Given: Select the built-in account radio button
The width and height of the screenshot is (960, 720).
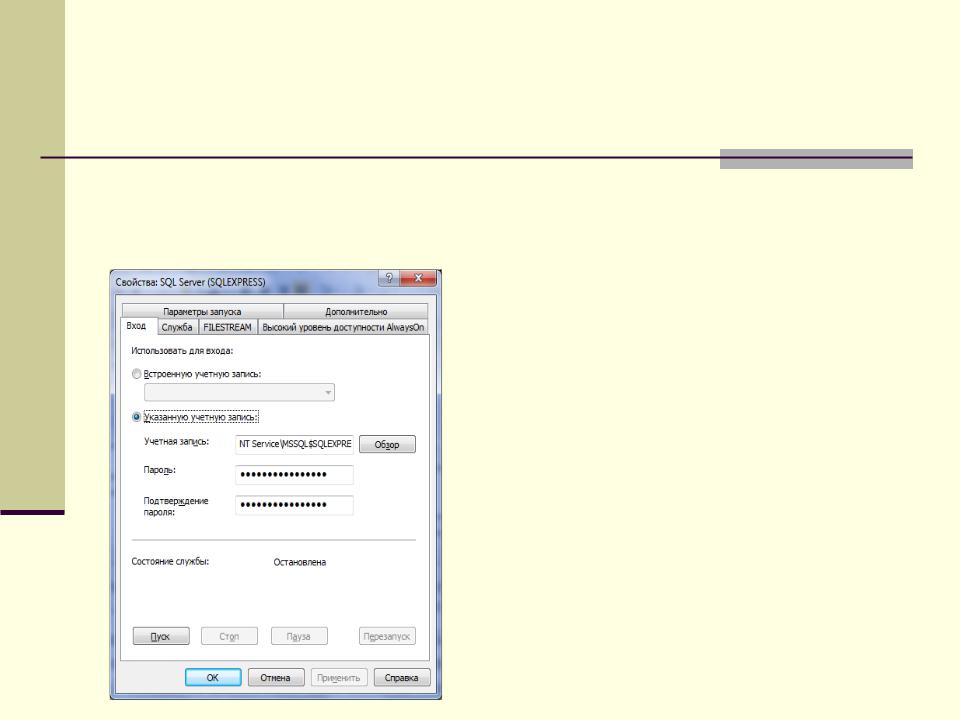Looking at the screenshot, I should tap(137, 373).
